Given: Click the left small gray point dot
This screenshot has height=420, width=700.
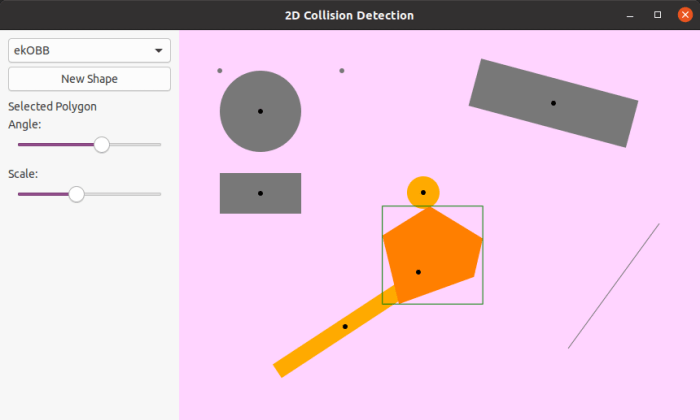Looking at the screenshot, I should coord(220,71).
